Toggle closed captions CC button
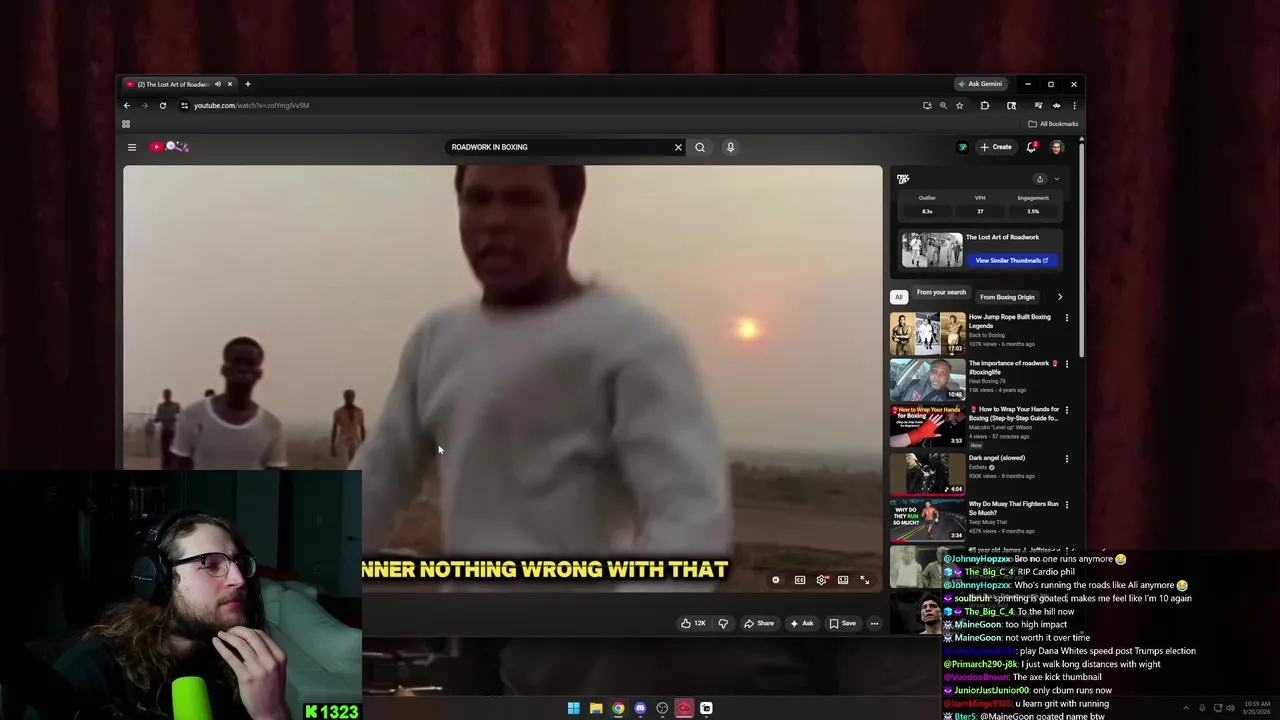1280x720 pixels. [x=800, y=580]
